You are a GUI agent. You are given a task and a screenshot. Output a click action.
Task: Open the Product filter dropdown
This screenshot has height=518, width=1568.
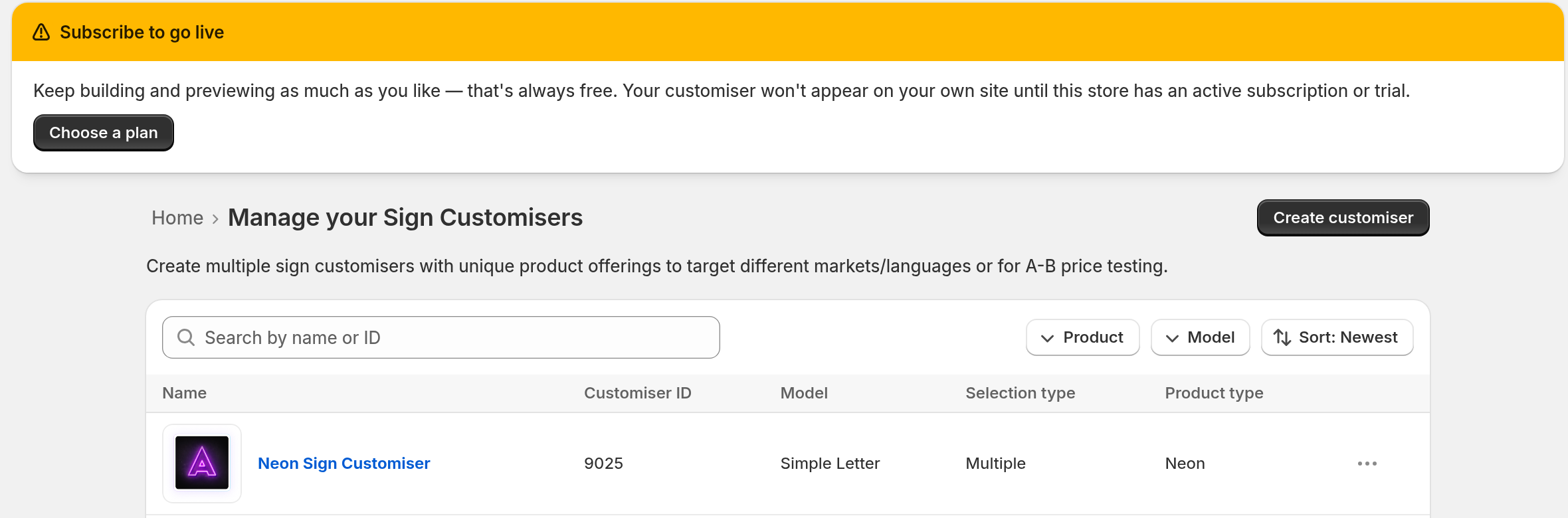(1083, 337)
